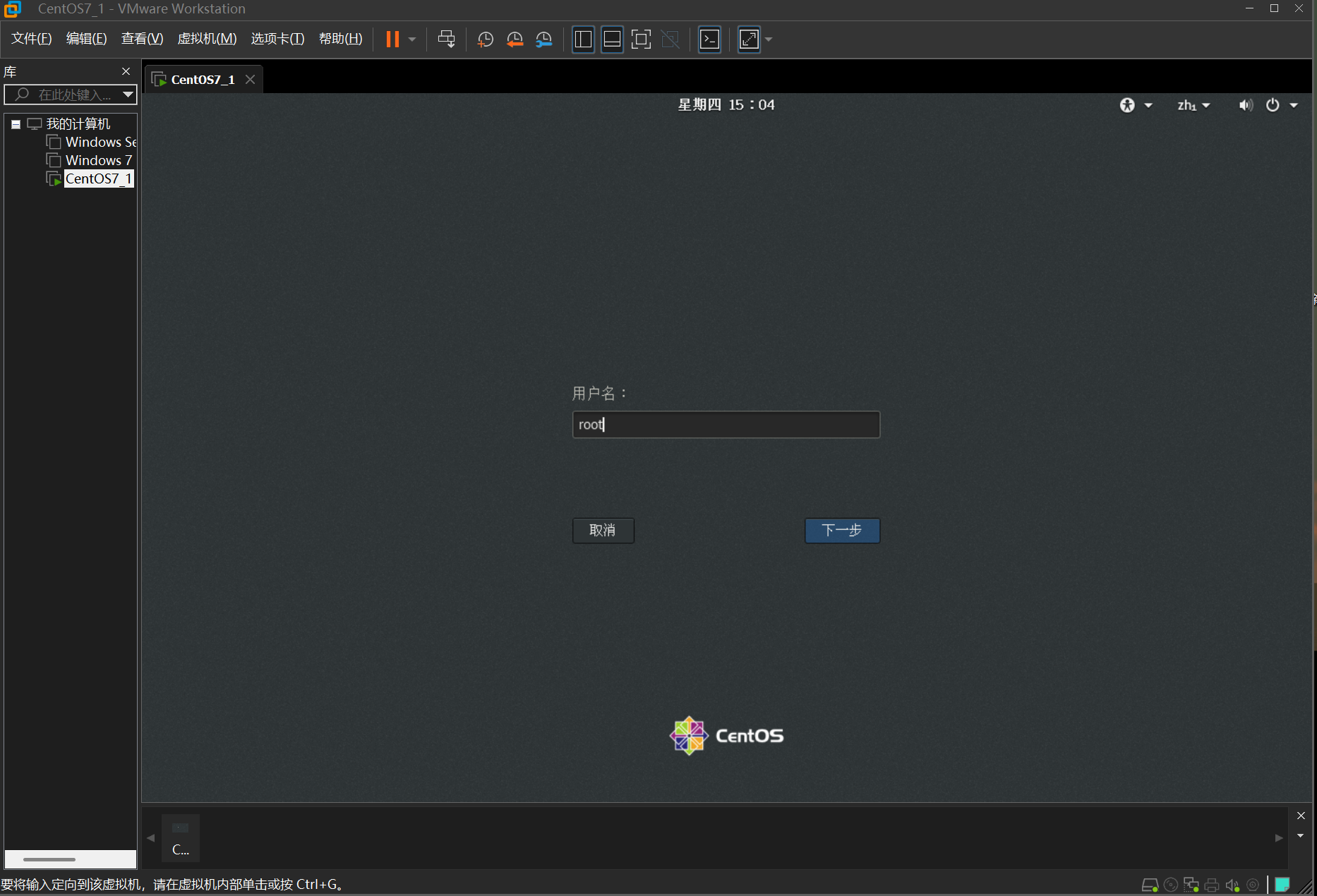Open the snapshot manager
The image size is (1317, 896).
pos(543,40)
